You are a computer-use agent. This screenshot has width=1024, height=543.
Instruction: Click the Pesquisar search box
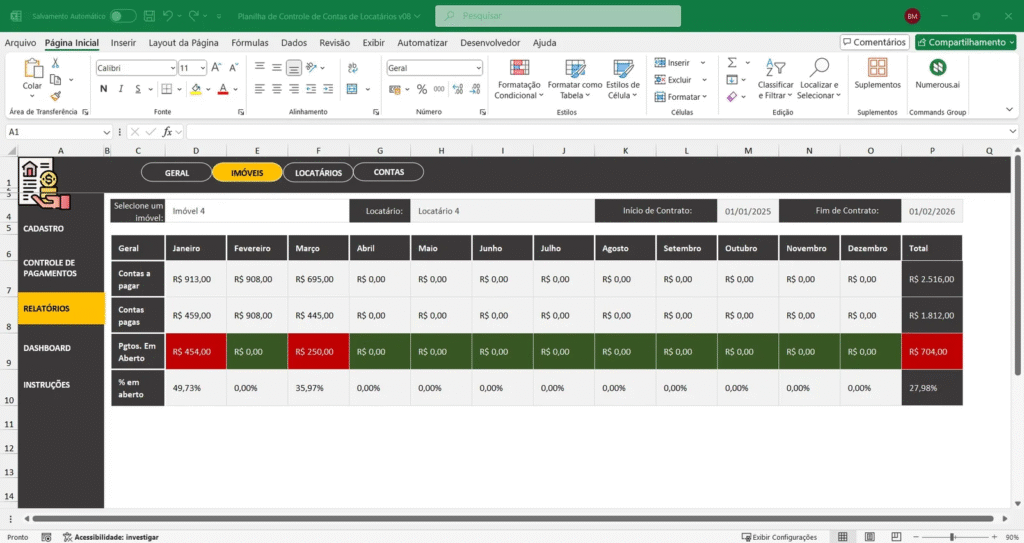tap(558, 16)
